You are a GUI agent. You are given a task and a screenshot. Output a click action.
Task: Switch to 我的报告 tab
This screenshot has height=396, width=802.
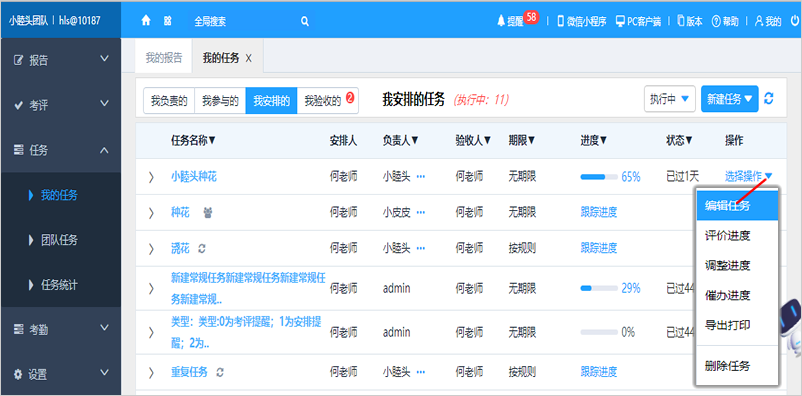[164, 58]
